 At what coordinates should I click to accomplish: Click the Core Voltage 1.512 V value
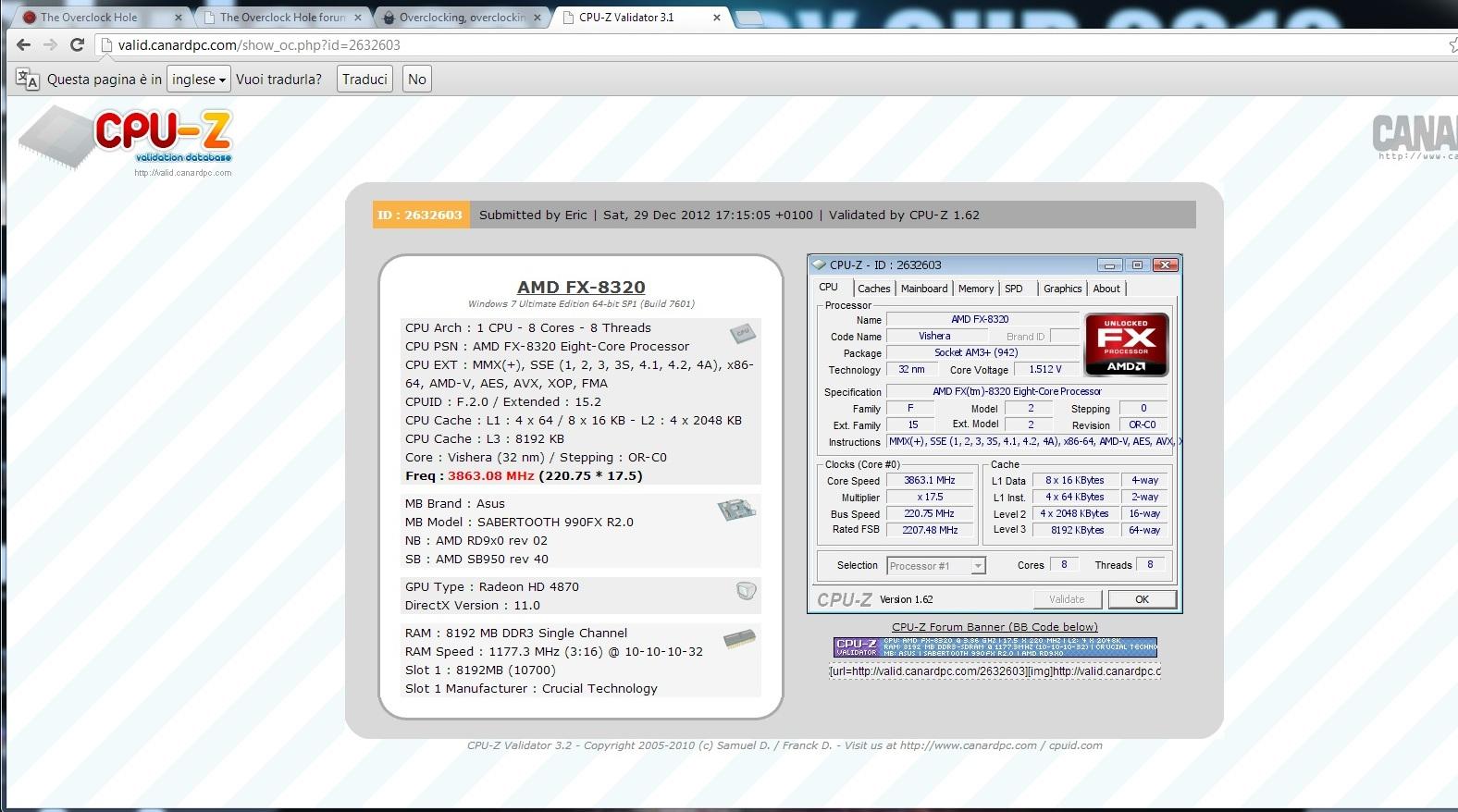tap(1045, 369)
